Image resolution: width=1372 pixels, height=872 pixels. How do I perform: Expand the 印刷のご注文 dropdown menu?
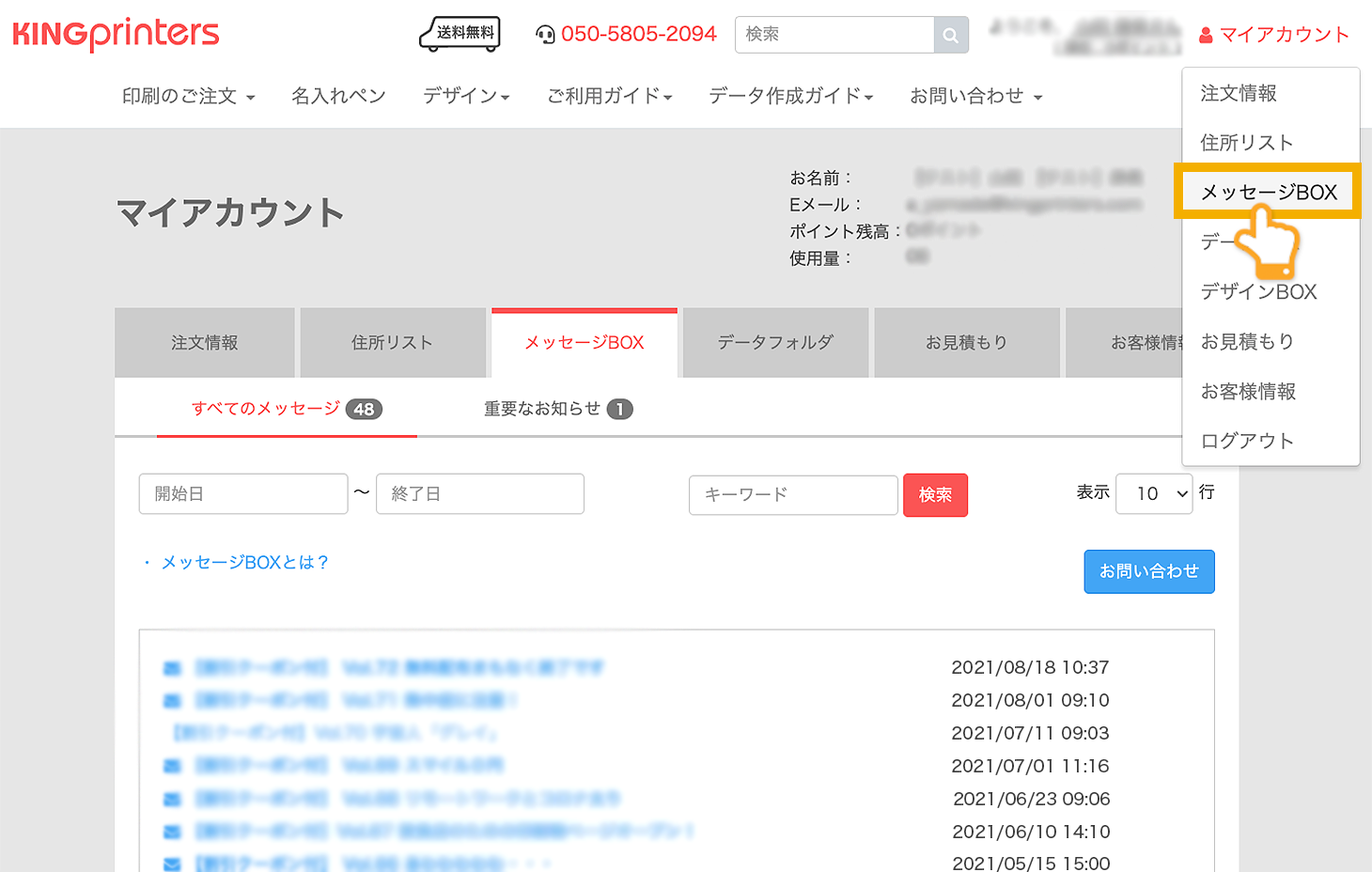(x=188, y=96)
